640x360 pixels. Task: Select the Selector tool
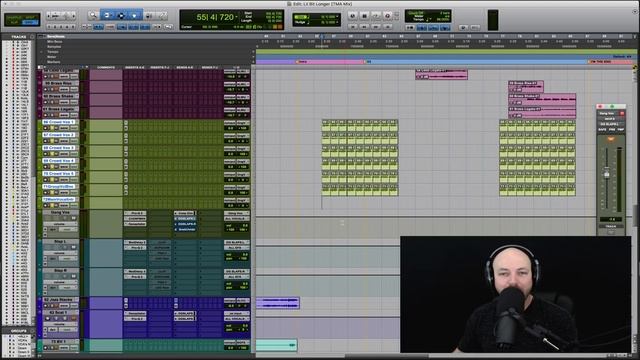(x=121, y=15)
